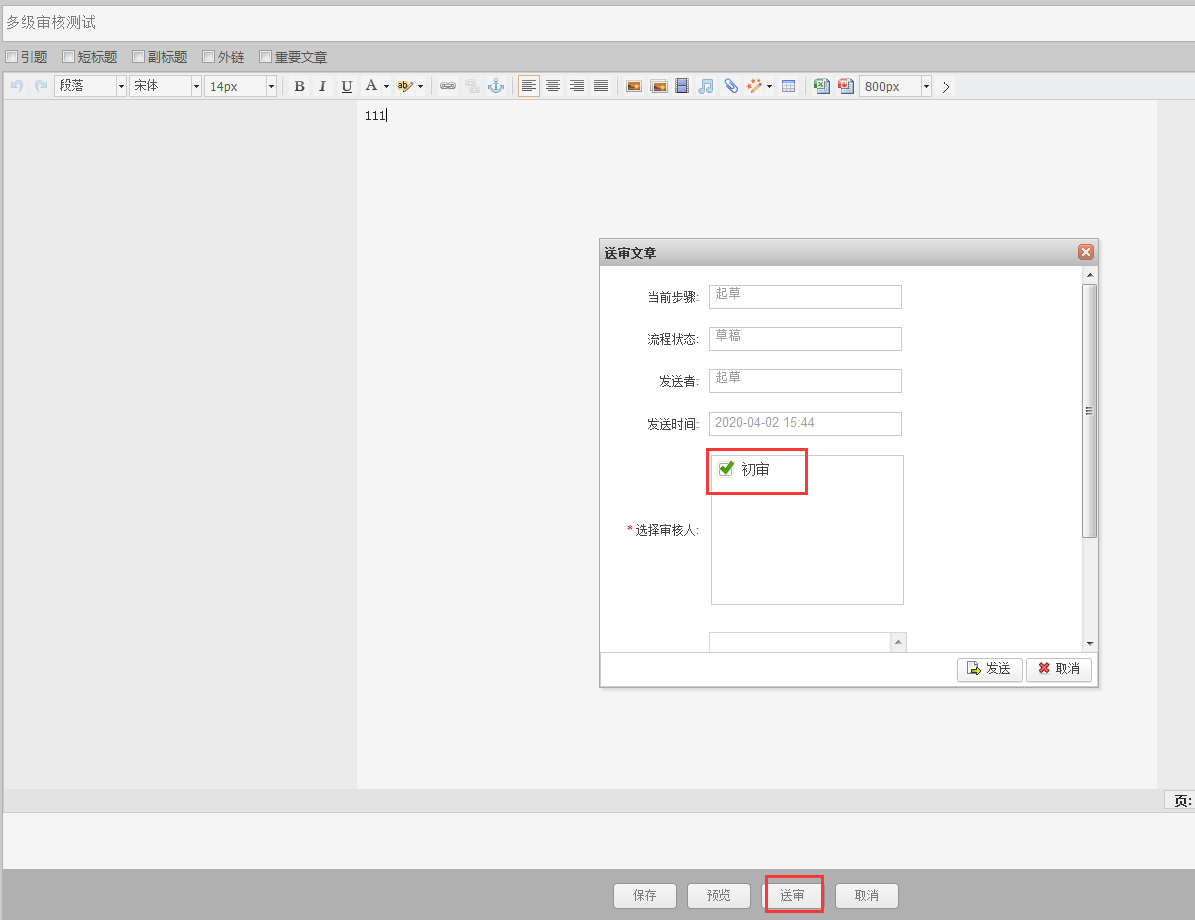Toggle bold formatting in the editor toolbar

pyautogui.click(x=299, y=87)
